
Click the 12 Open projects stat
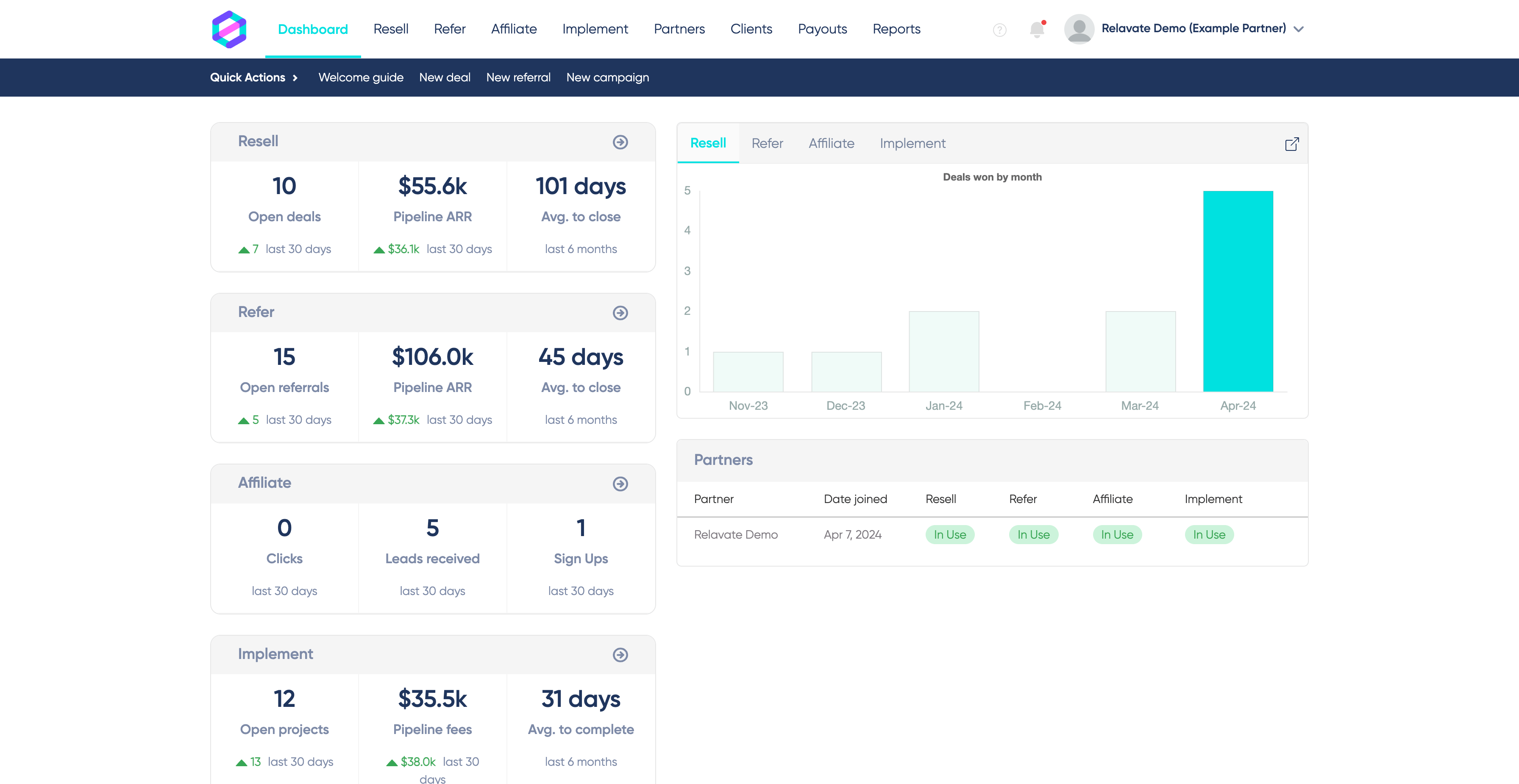(x=284, y=713)
